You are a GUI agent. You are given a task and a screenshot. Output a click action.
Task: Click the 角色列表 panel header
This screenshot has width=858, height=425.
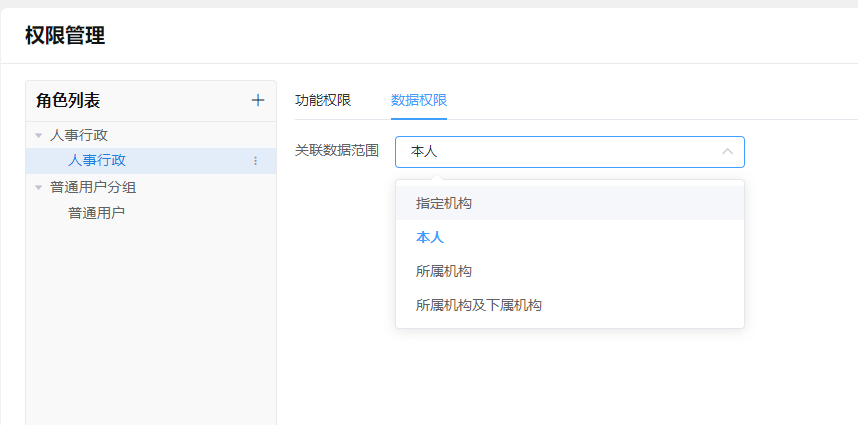[68, 100]
